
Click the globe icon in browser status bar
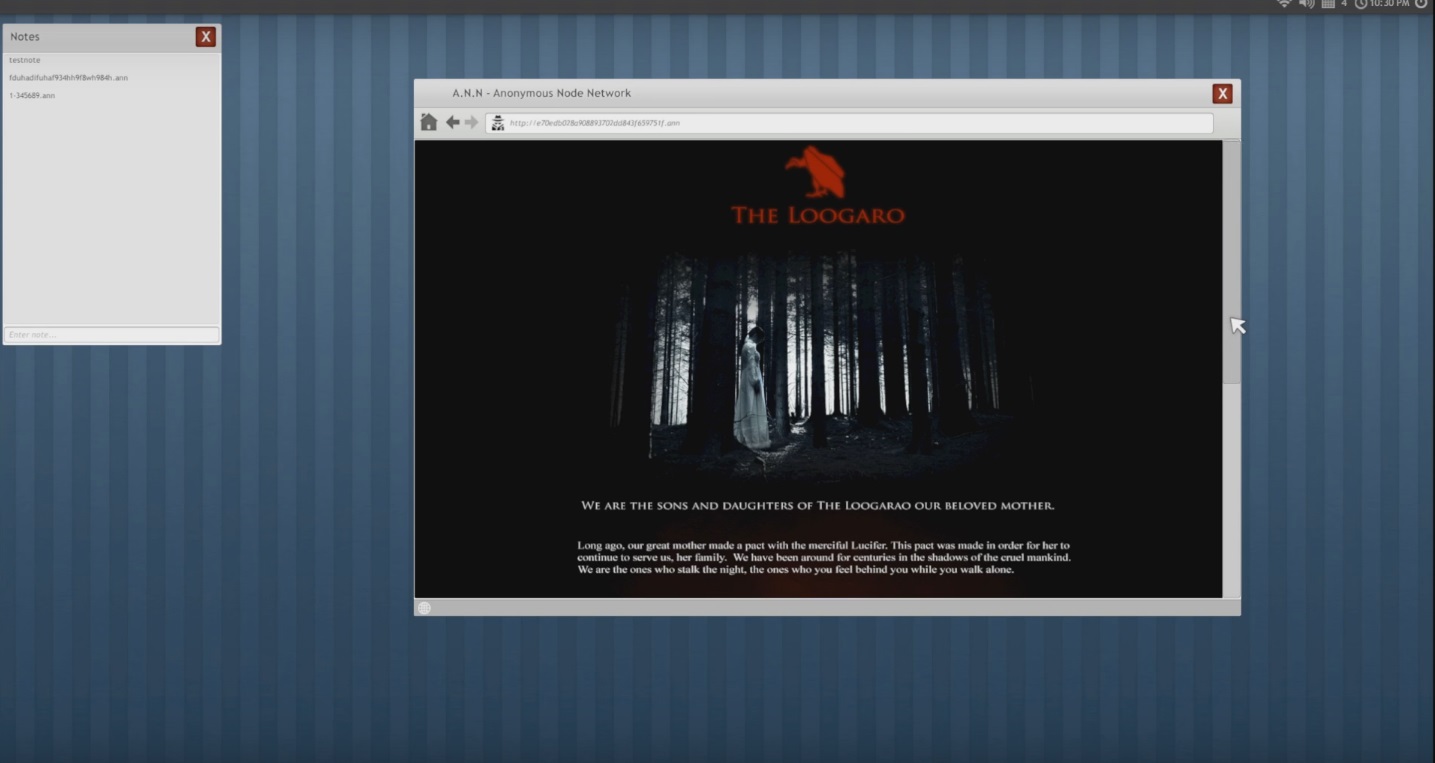tap(424, 608)
